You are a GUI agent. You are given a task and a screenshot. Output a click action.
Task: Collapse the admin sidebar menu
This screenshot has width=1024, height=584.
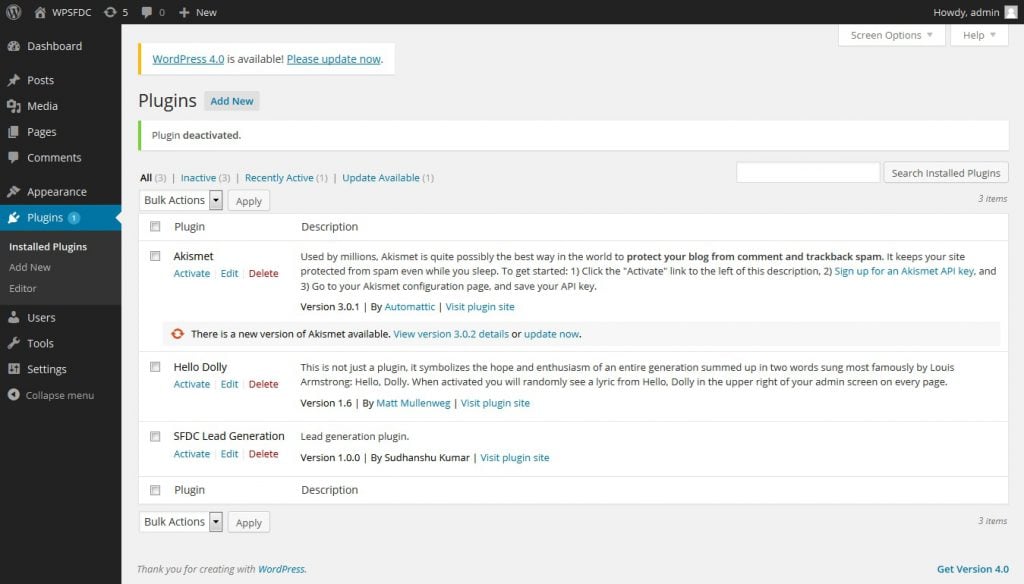[14, 395]
